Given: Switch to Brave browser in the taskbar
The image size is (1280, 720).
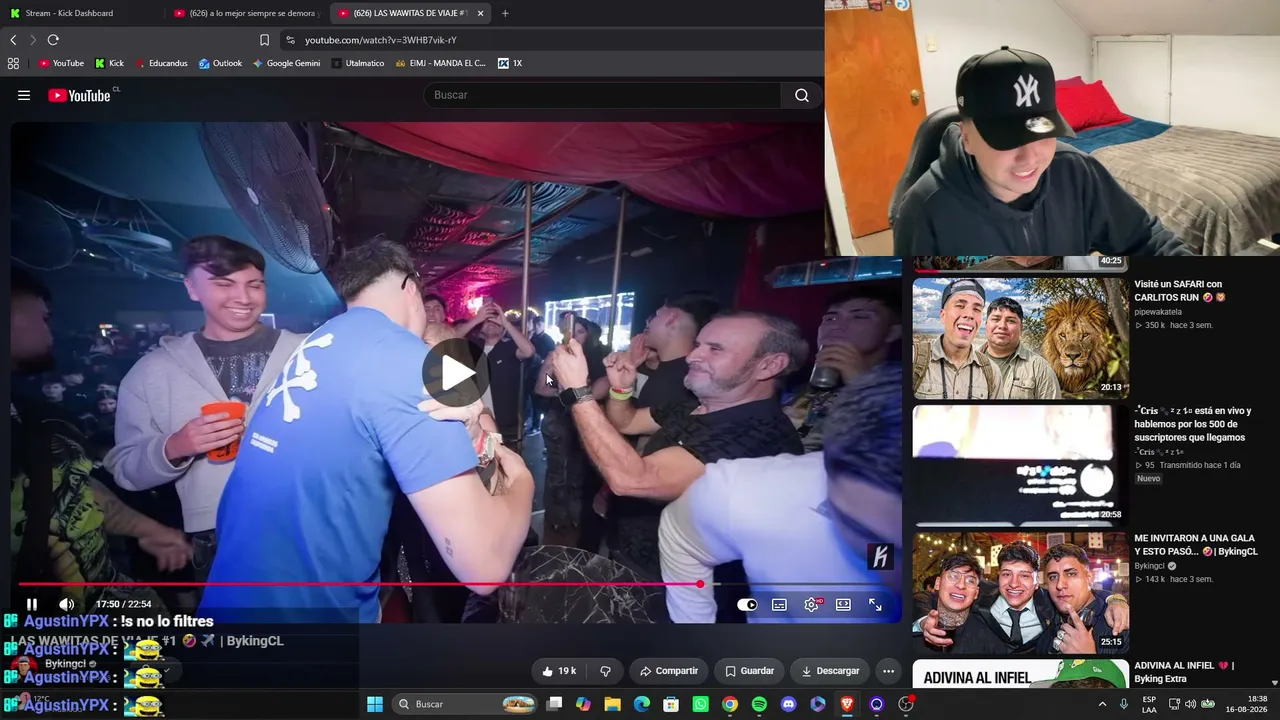Looking at the screenshot, I should tap(847, 704).
